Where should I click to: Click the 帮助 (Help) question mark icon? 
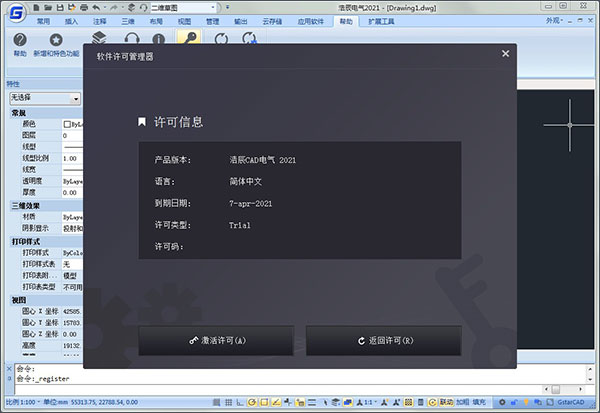tap(20, 39)
